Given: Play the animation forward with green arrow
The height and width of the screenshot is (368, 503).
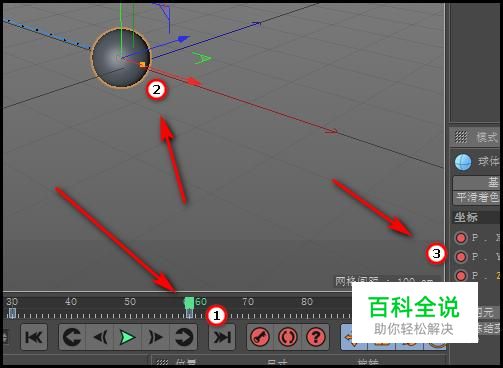Looking at the screenshot, I should (128, 337).
